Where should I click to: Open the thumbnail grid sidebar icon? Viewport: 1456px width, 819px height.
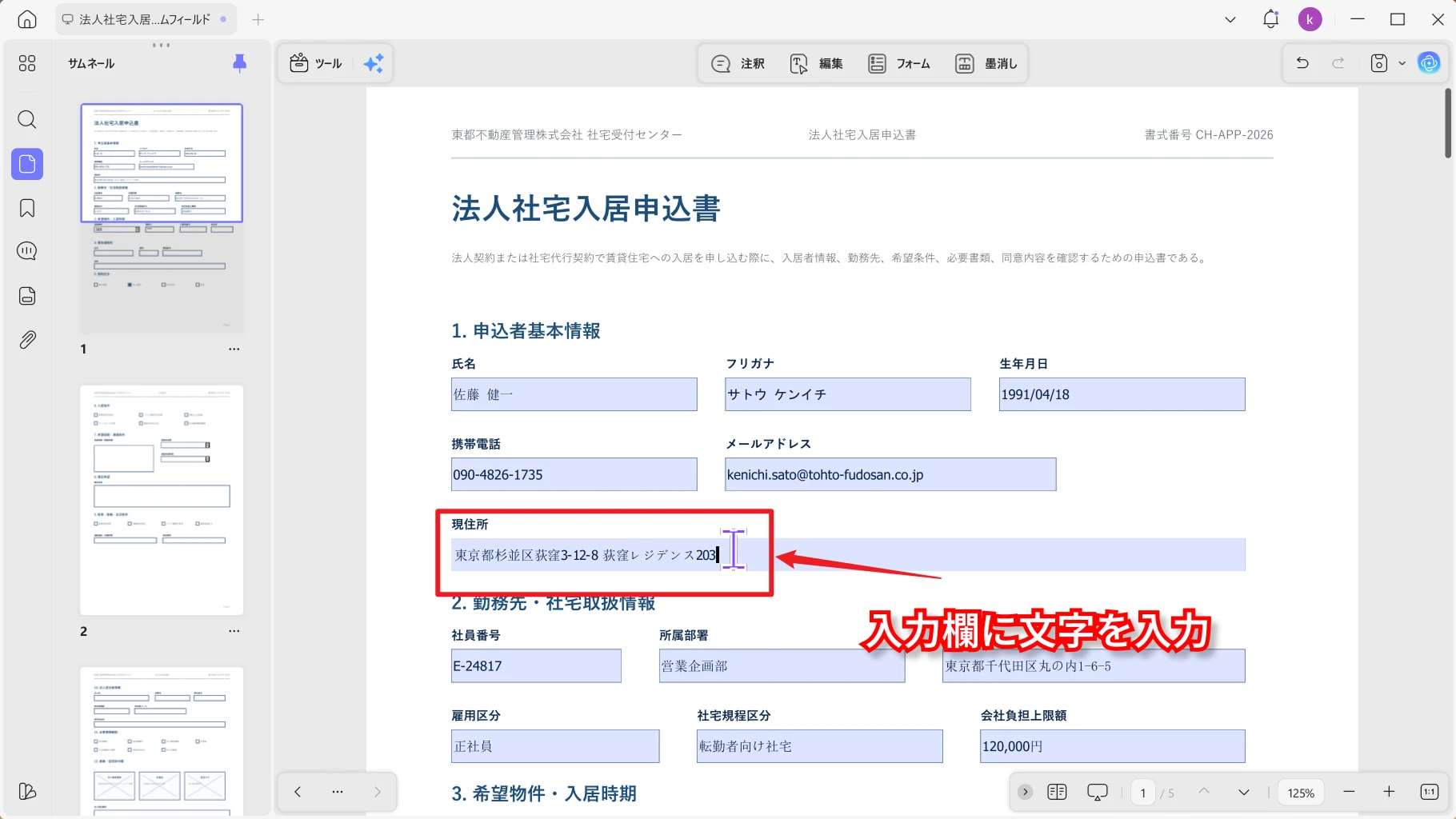(x=27, y=63)
